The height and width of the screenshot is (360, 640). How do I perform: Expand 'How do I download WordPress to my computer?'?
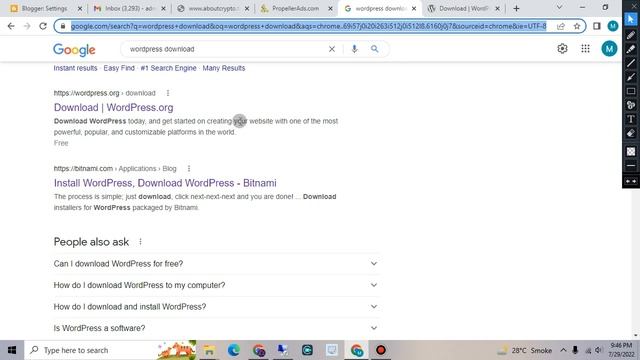point(216,285)
